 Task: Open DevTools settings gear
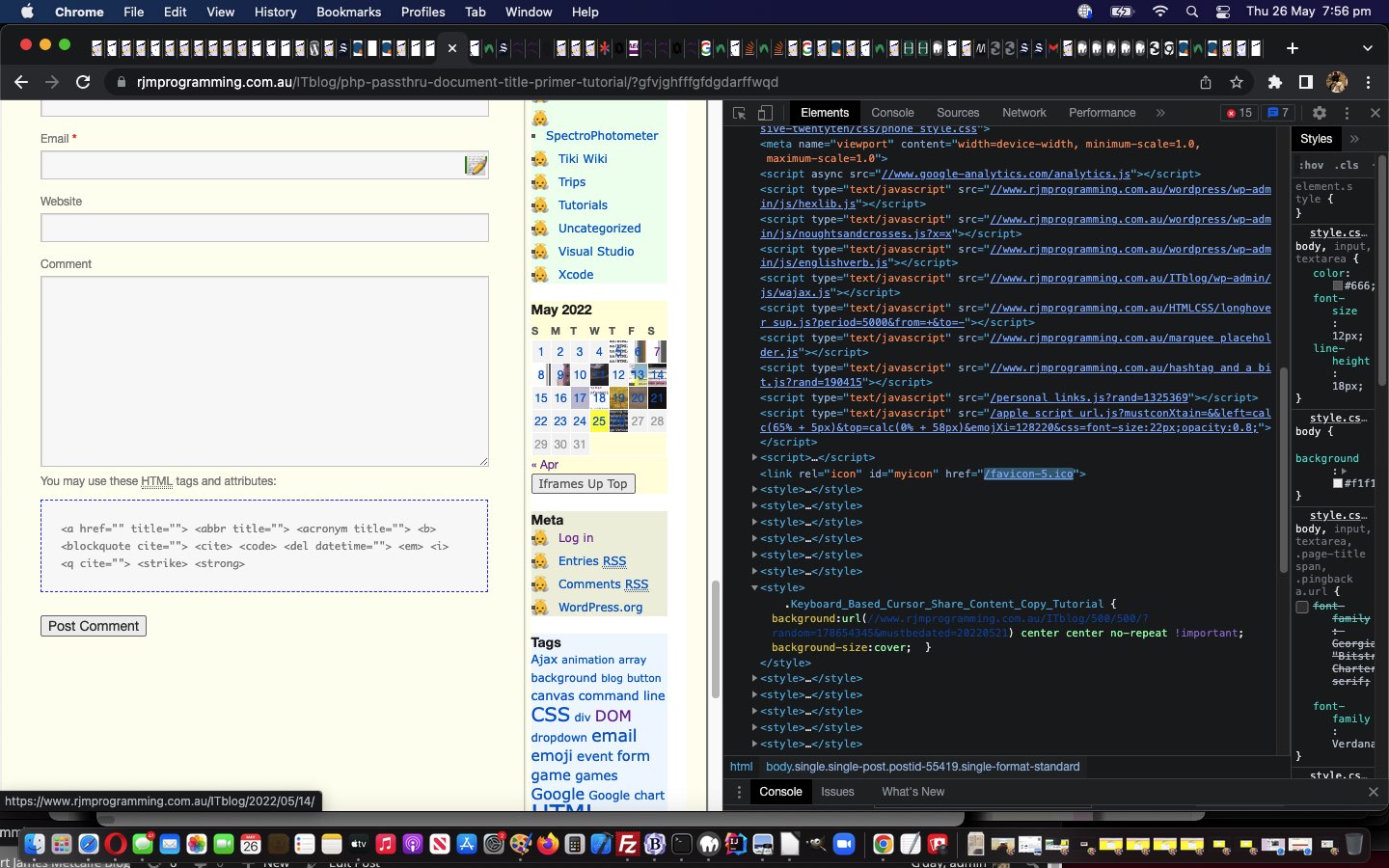[x=1320, y=113]
